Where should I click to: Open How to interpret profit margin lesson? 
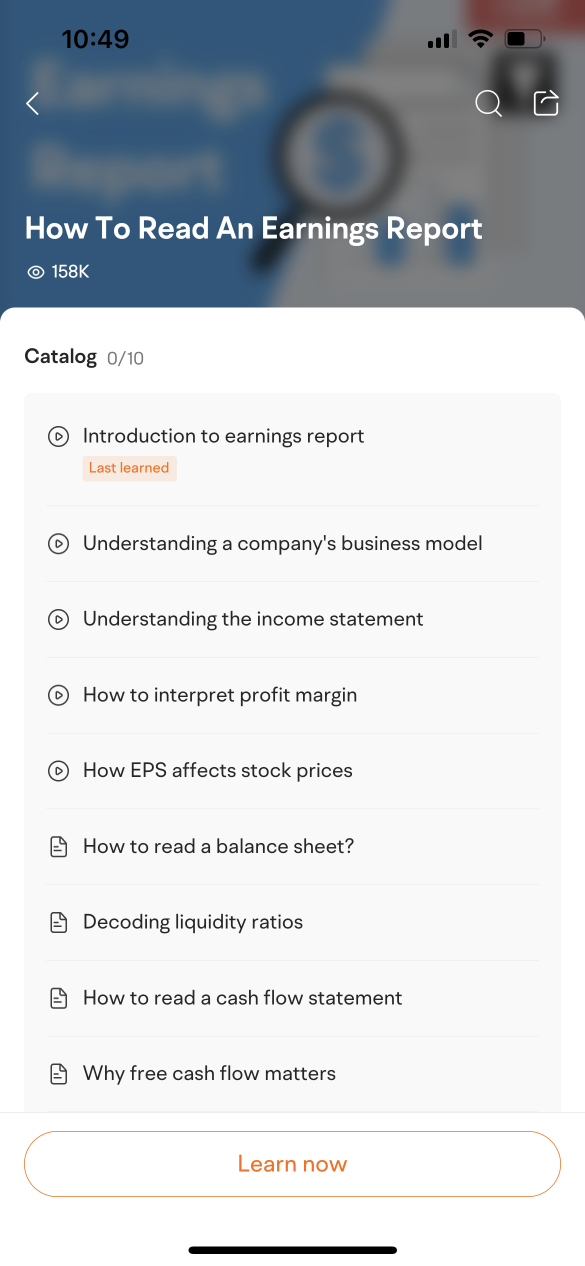click(x=292, y=695)
